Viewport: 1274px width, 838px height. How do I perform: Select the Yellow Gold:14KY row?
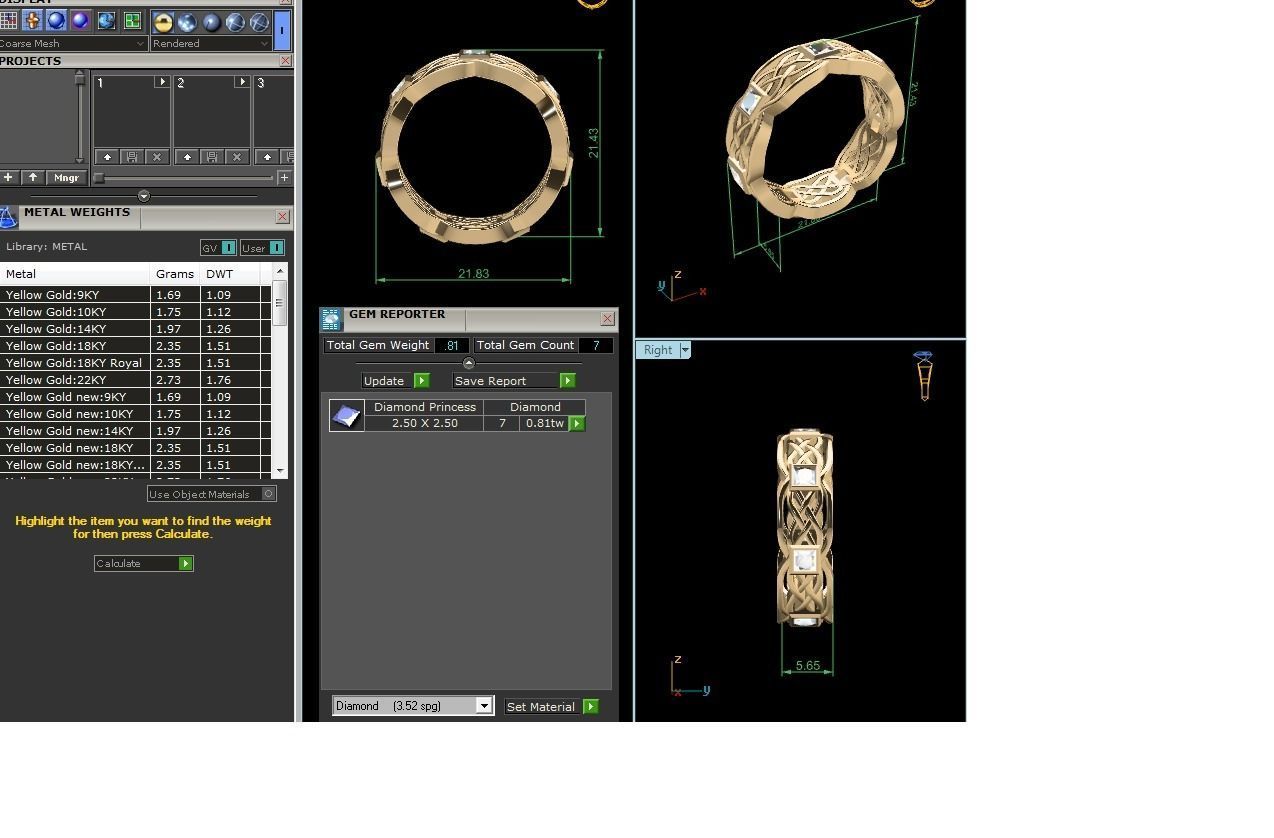point(135,329)
